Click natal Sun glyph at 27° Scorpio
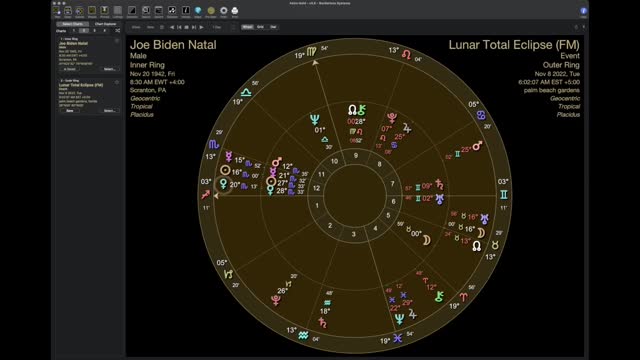 point(271,182)
